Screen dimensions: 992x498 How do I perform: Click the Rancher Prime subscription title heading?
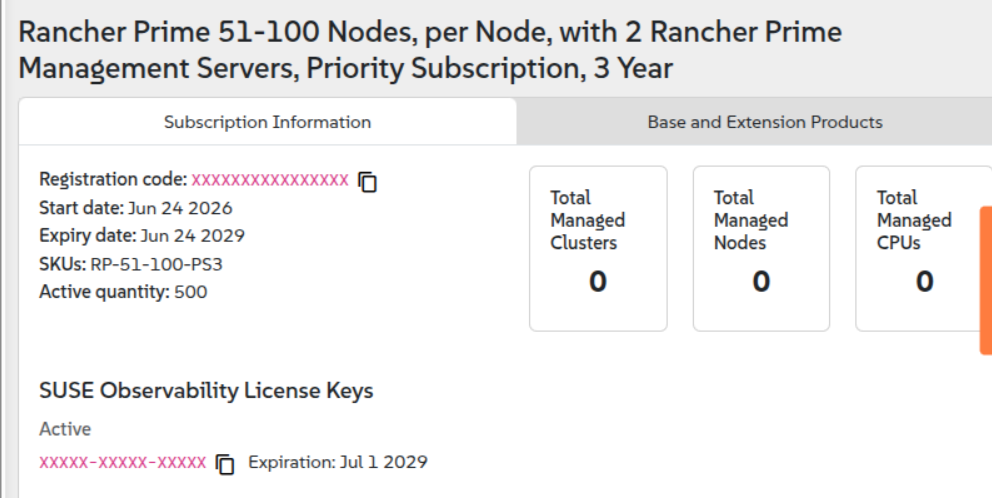[430, 50]
